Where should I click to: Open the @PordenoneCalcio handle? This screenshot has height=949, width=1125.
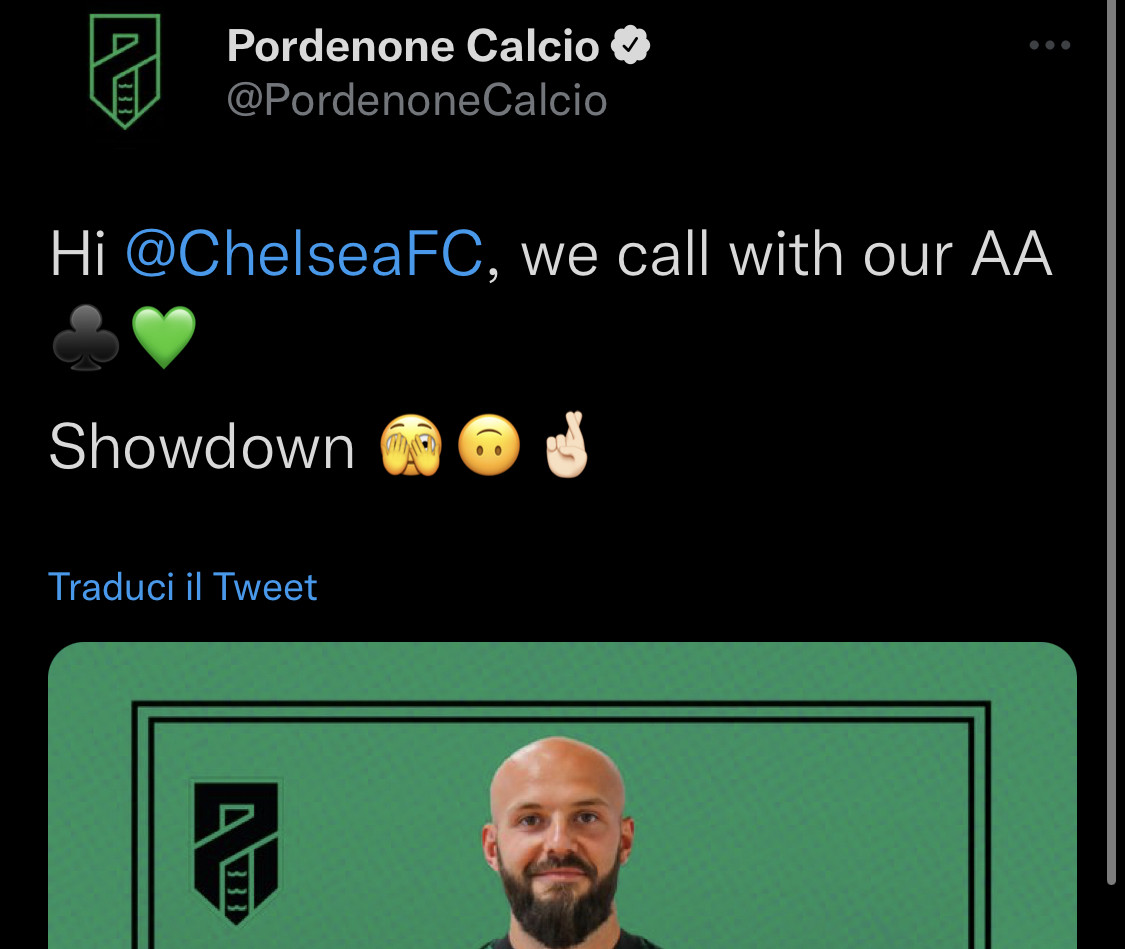[417, 100]
